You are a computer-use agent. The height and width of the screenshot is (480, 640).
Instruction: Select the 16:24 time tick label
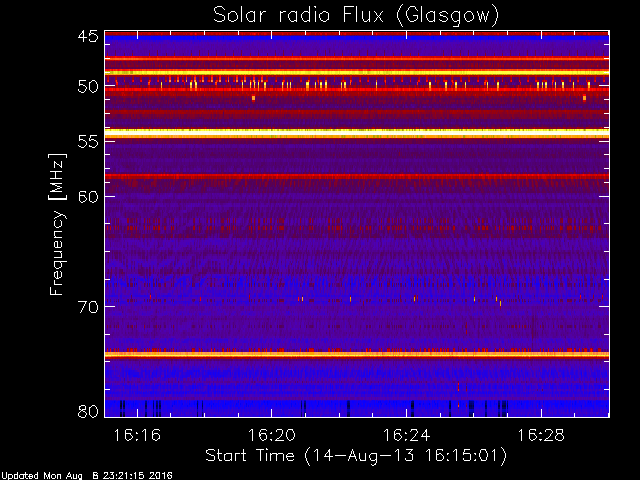click(407, 436)
